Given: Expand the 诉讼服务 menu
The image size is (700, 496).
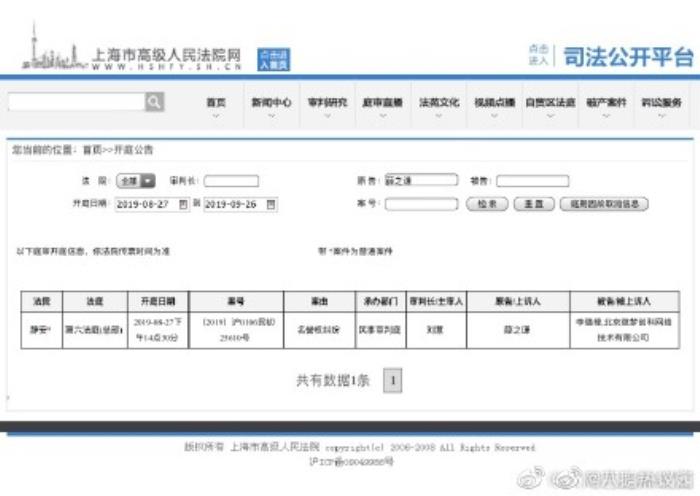Looking at the screenshot, I should click(661, 107).
